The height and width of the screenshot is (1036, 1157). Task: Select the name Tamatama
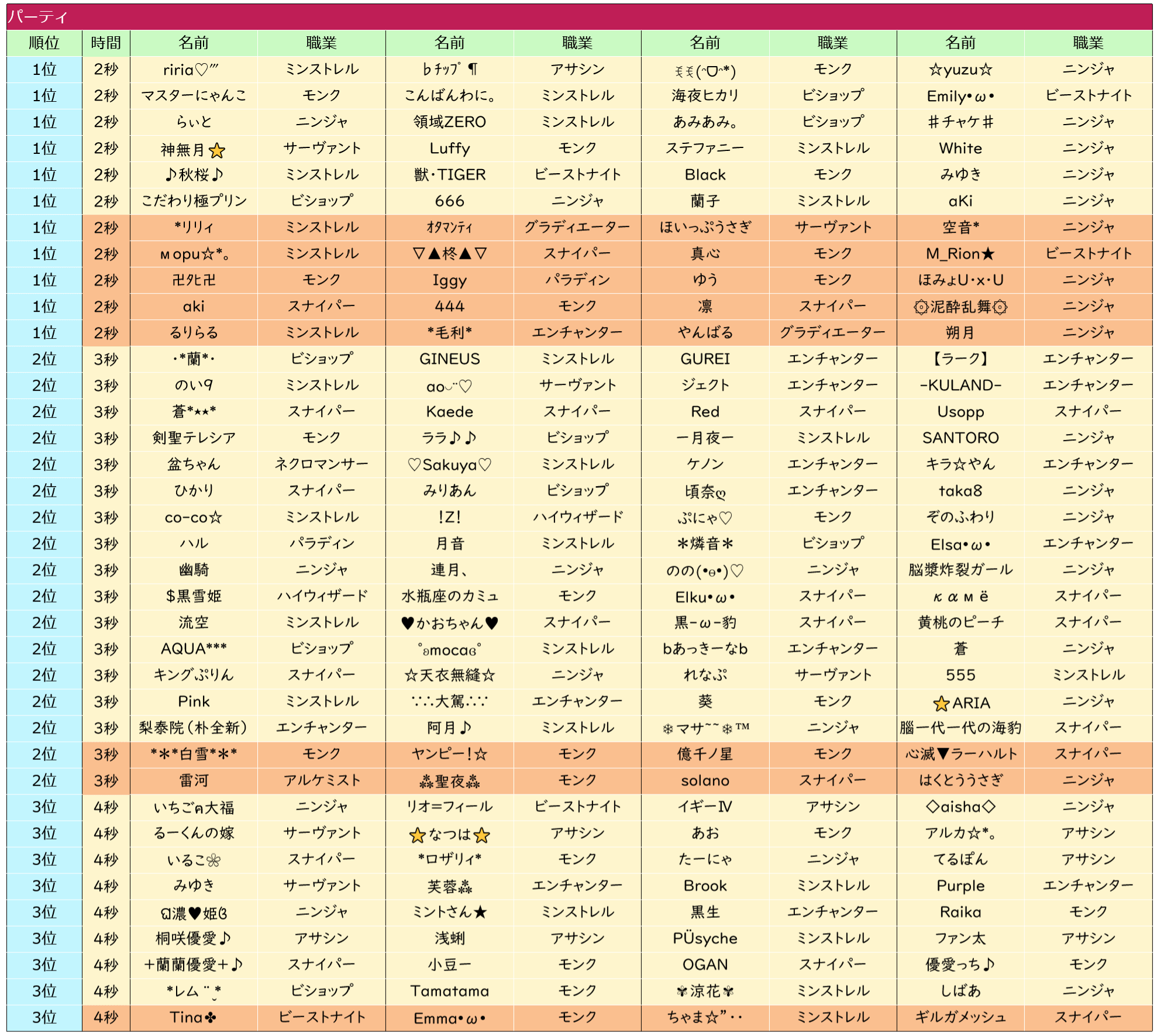[x=449, y=991]
